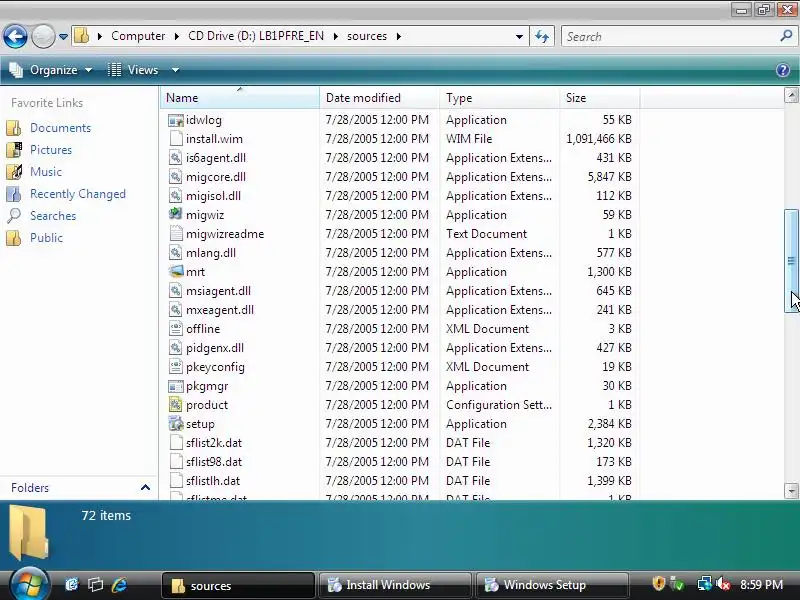Select the is6agent.dll file icon

tap(176, 158)
